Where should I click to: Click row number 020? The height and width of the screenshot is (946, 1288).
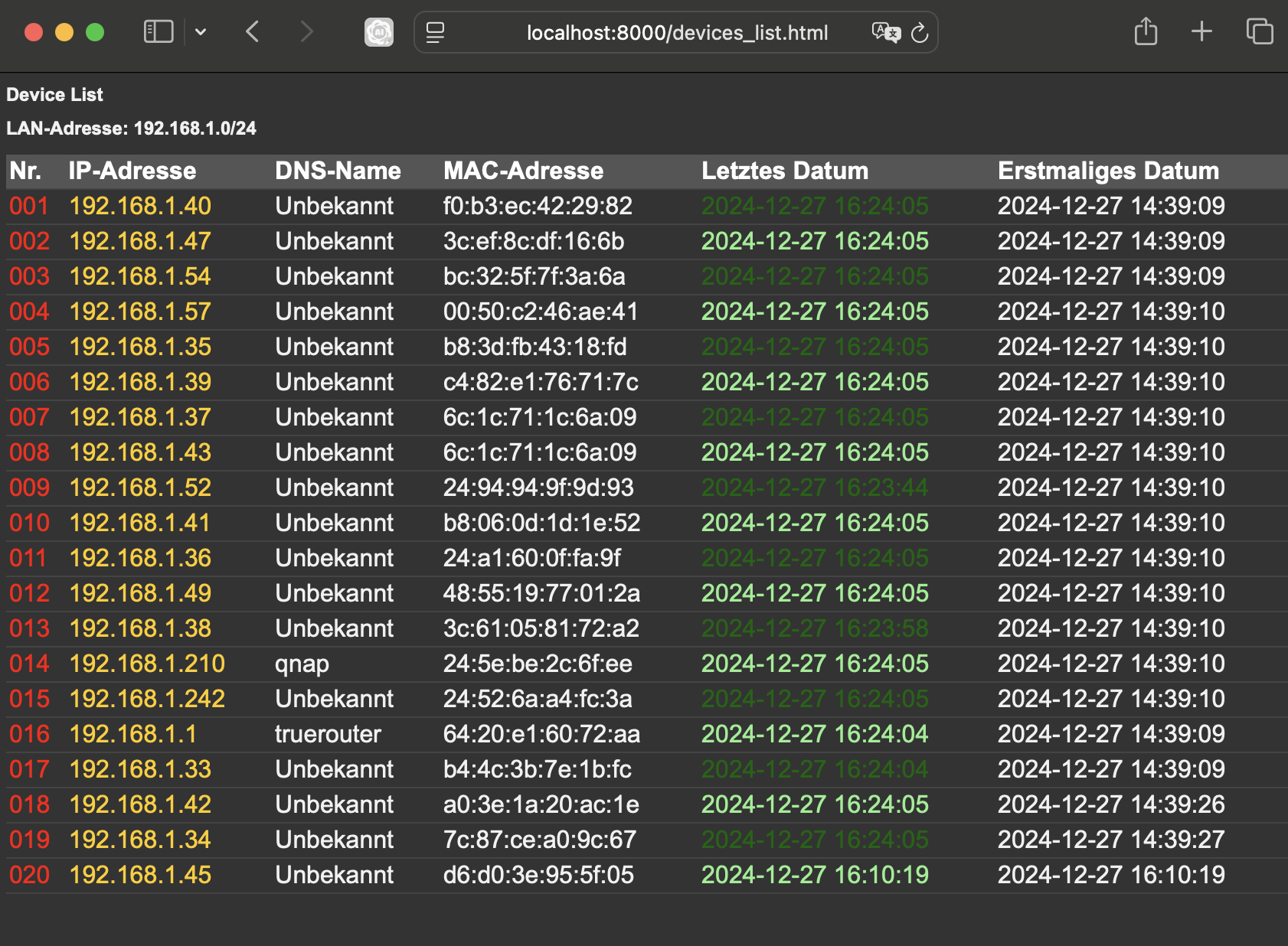[29, 875]
